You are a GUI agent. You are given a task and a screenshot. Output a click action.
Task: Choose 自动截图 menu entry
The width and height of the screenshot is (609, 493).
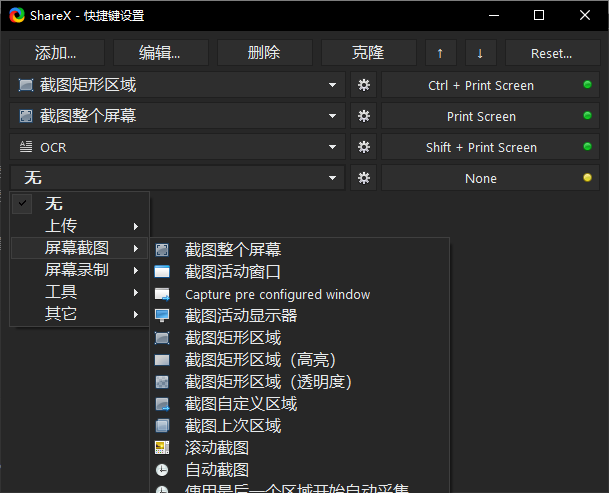click(299, 470)
